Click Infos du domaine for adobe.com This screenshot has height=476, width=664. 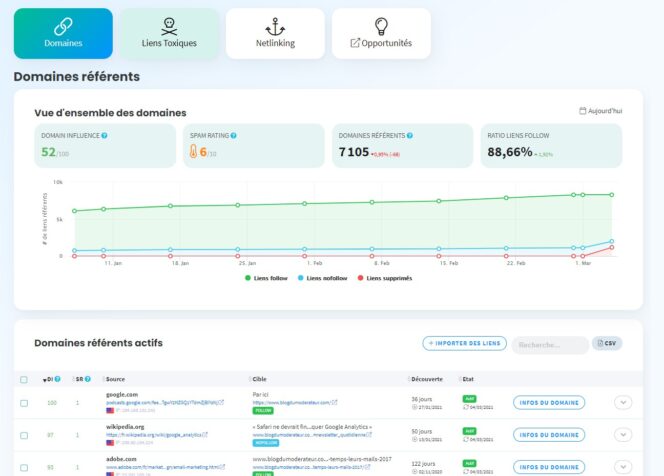point(549,467)
